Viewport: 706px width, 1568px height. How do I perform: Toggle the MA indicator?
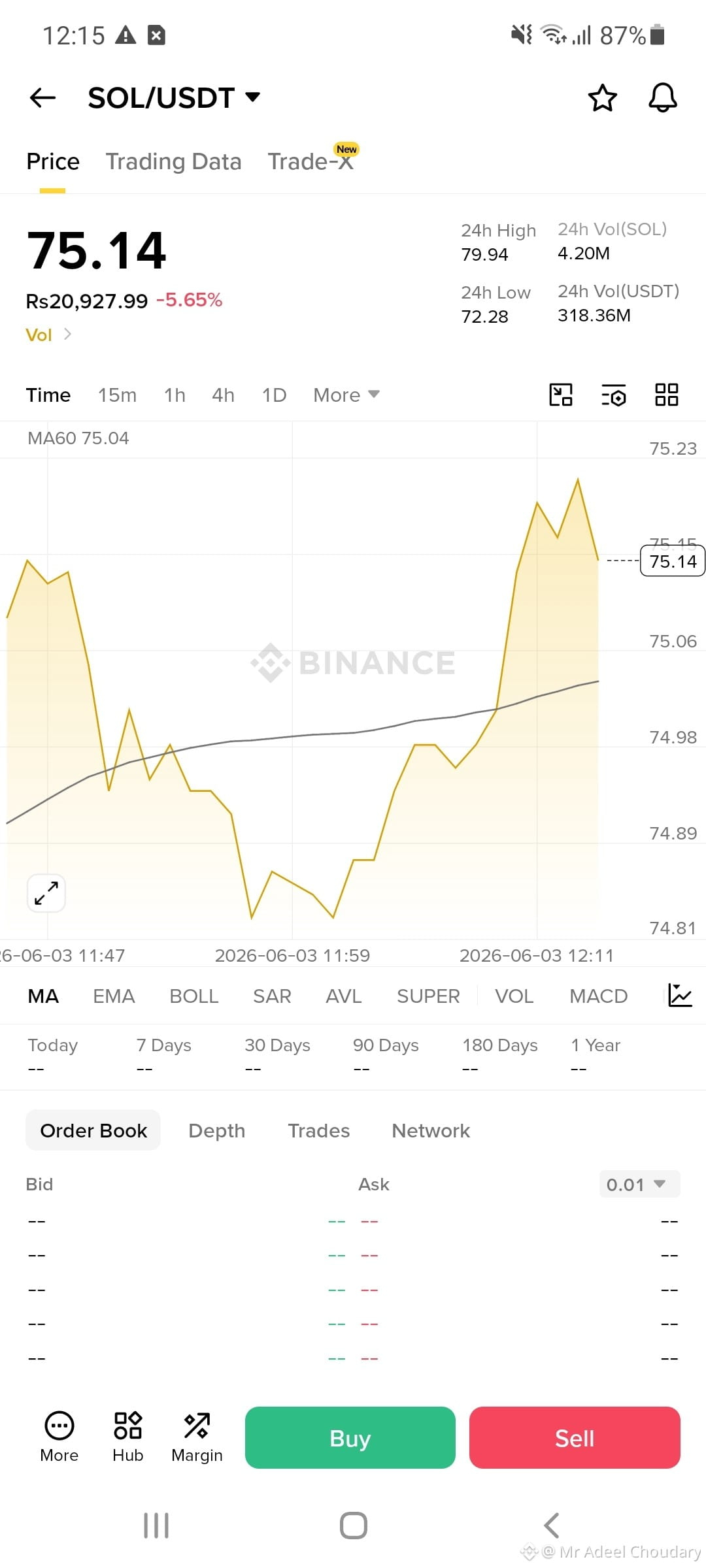(x=43, y=996)
